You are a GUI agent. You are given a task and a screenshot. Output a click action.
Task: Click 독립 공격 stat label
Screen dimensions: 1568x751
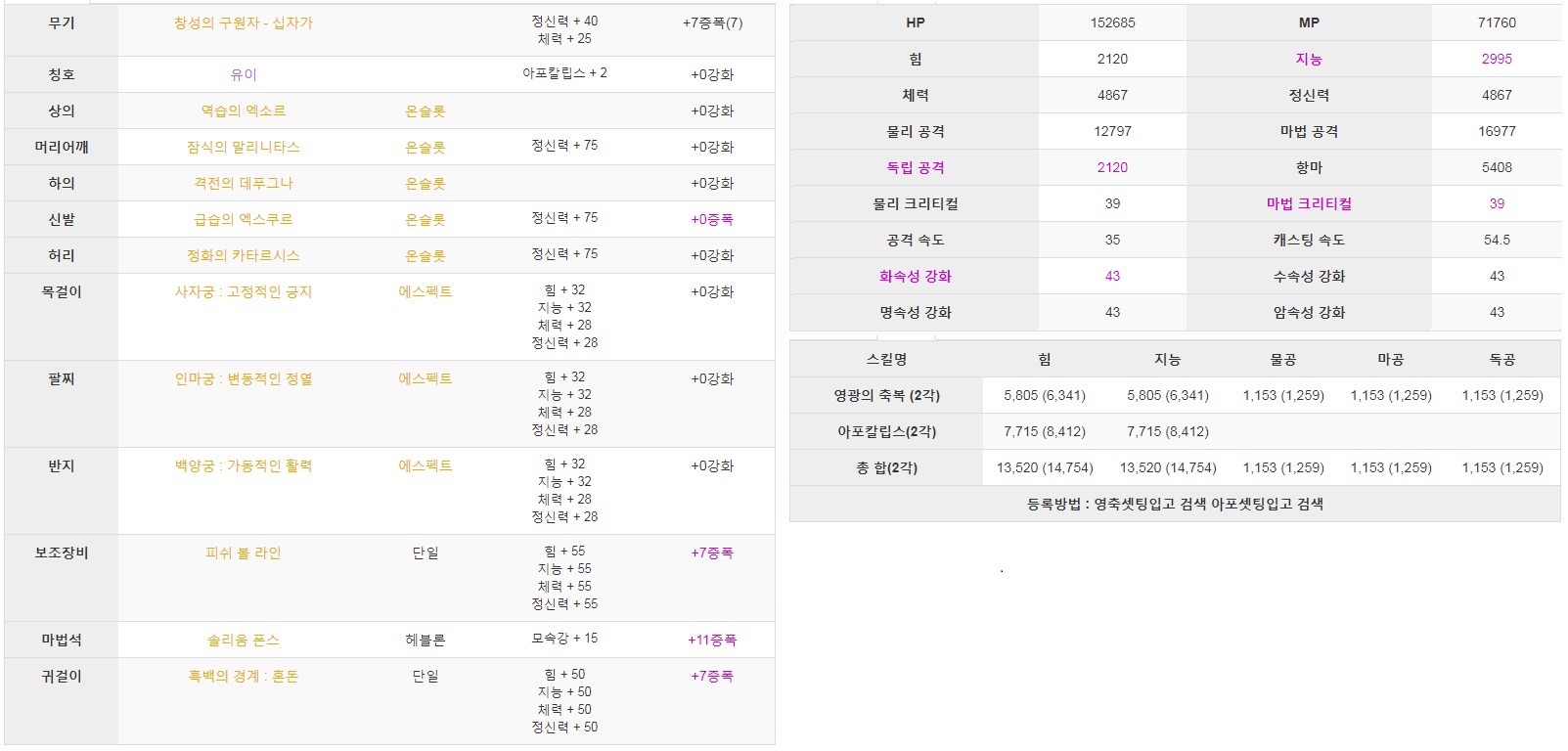coord(916,167)
